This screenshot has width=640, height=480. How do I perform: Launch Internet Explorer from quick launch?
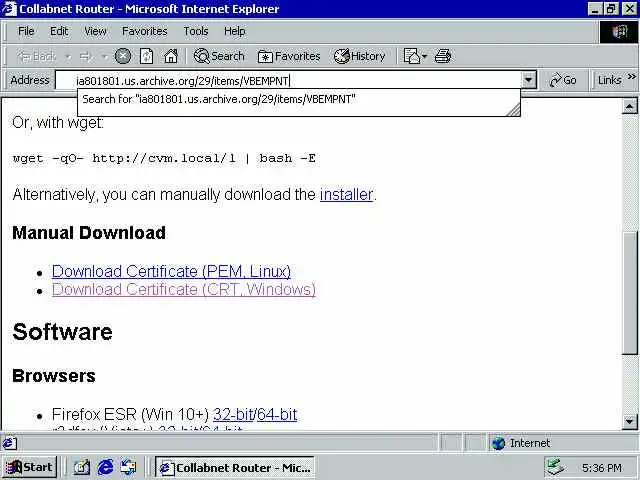[105, 467]
